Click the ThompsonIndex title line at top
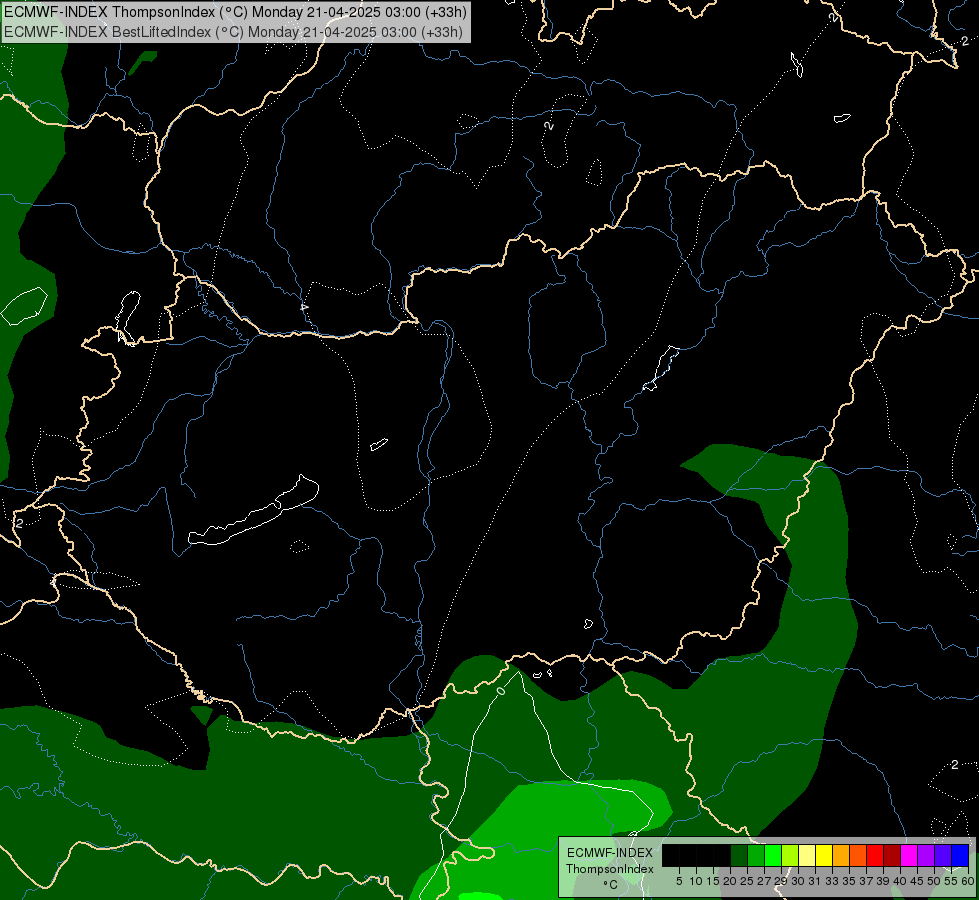979x900 pixels. [x=235, y=12]
